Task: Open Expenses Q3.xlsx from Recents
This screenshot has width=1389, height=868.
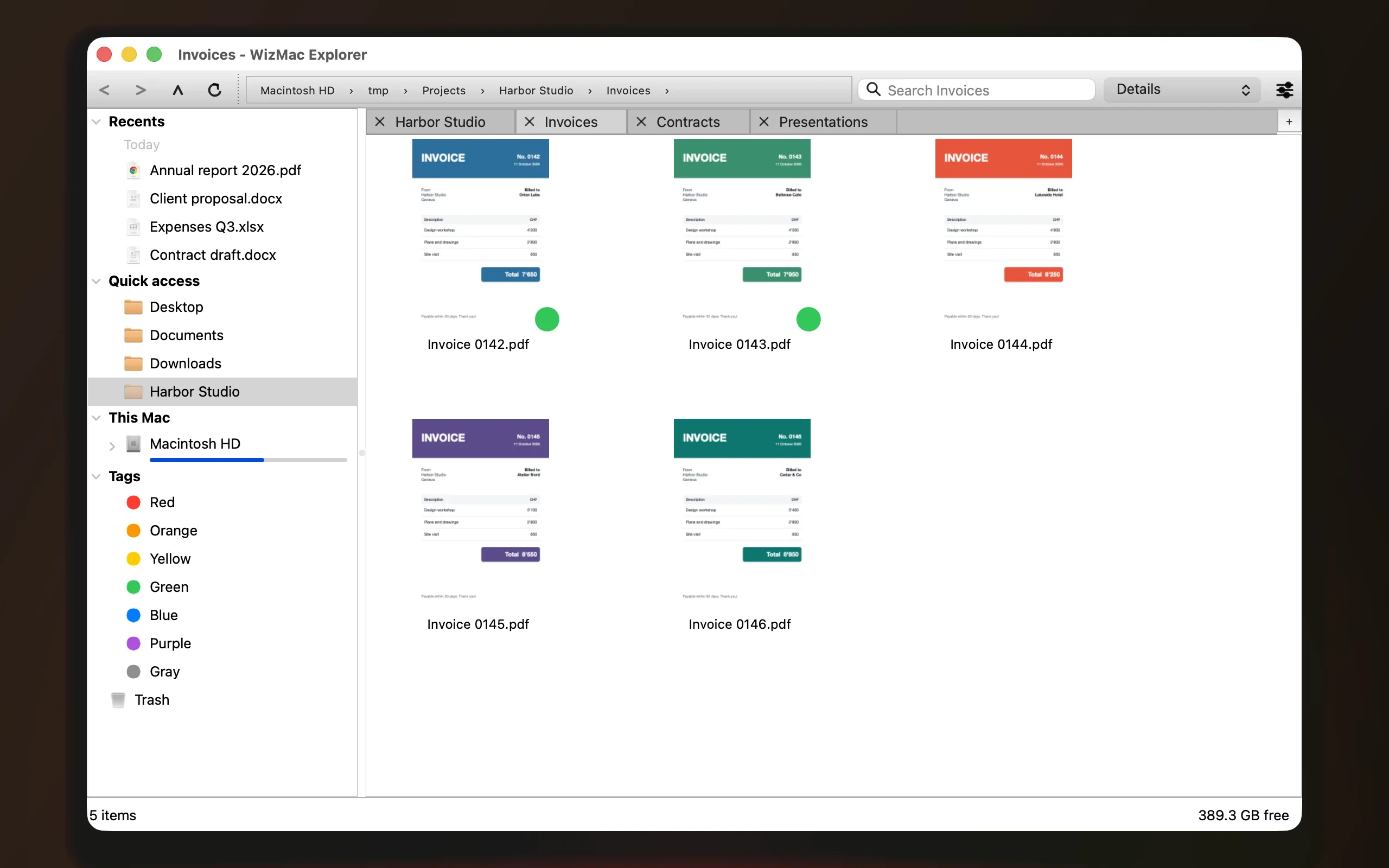Action: point(207,227)
